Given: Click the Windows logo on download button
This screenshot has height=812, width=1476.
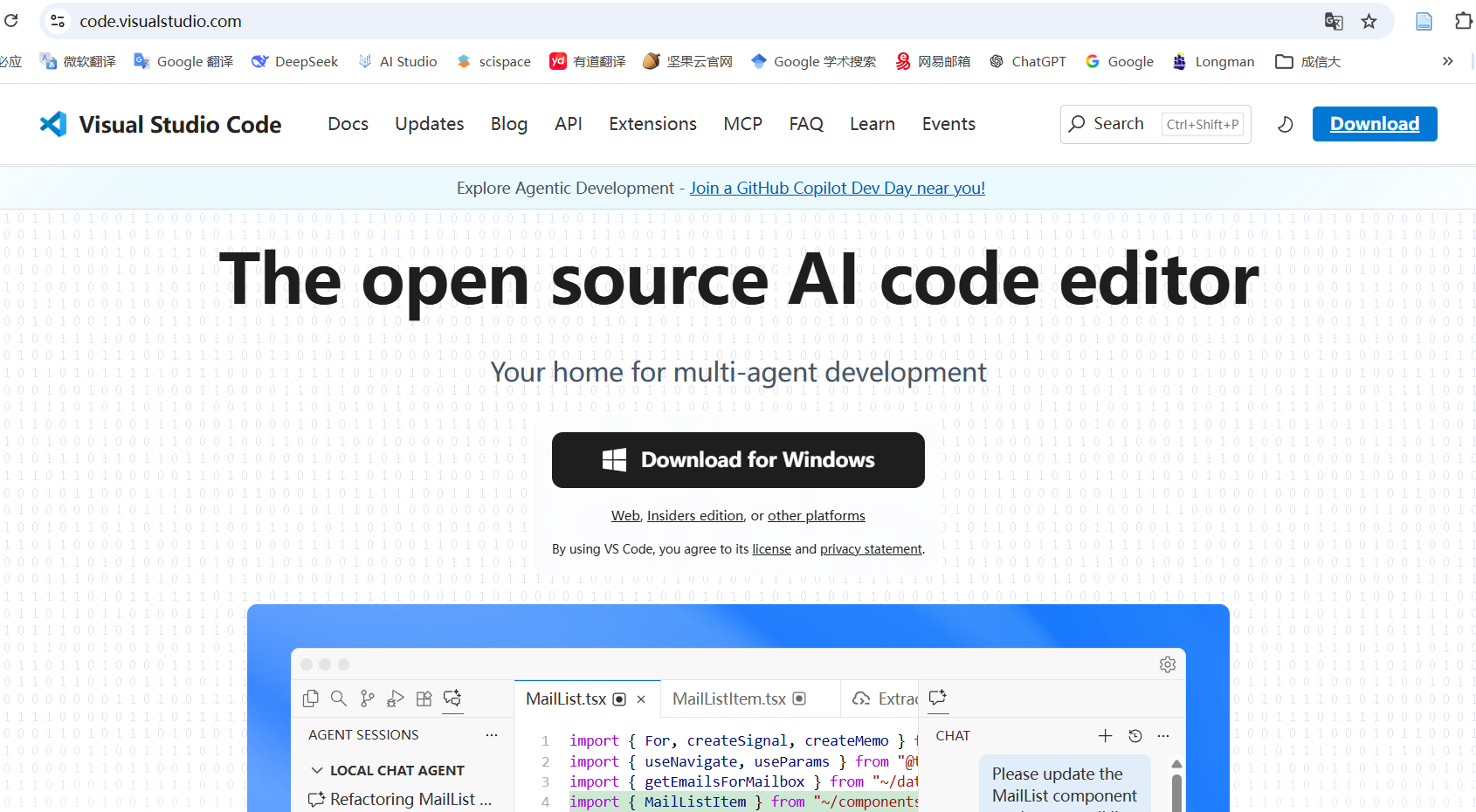Looking at the screenshot, I should (614, 460).
